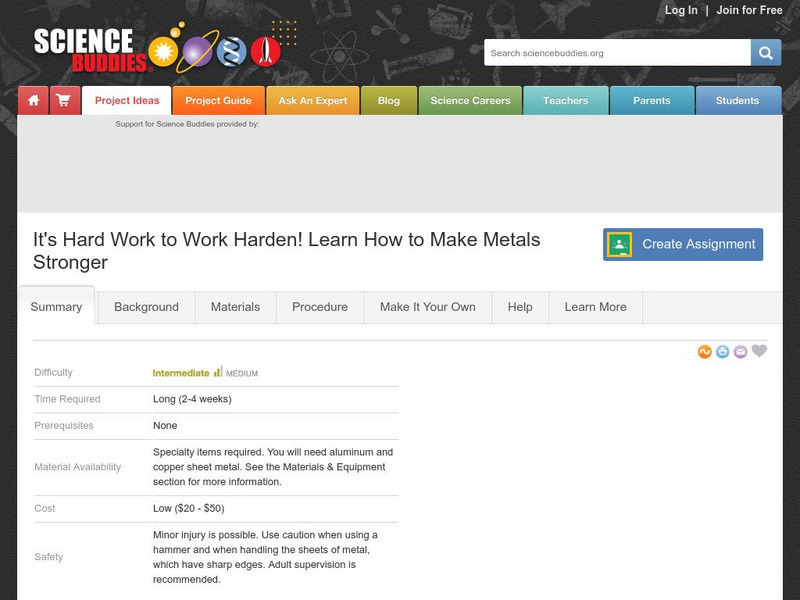Click the rocket icon in the Science Buddies logo
This screenshot has width=800, height=600.
click(x=262, y=50)
